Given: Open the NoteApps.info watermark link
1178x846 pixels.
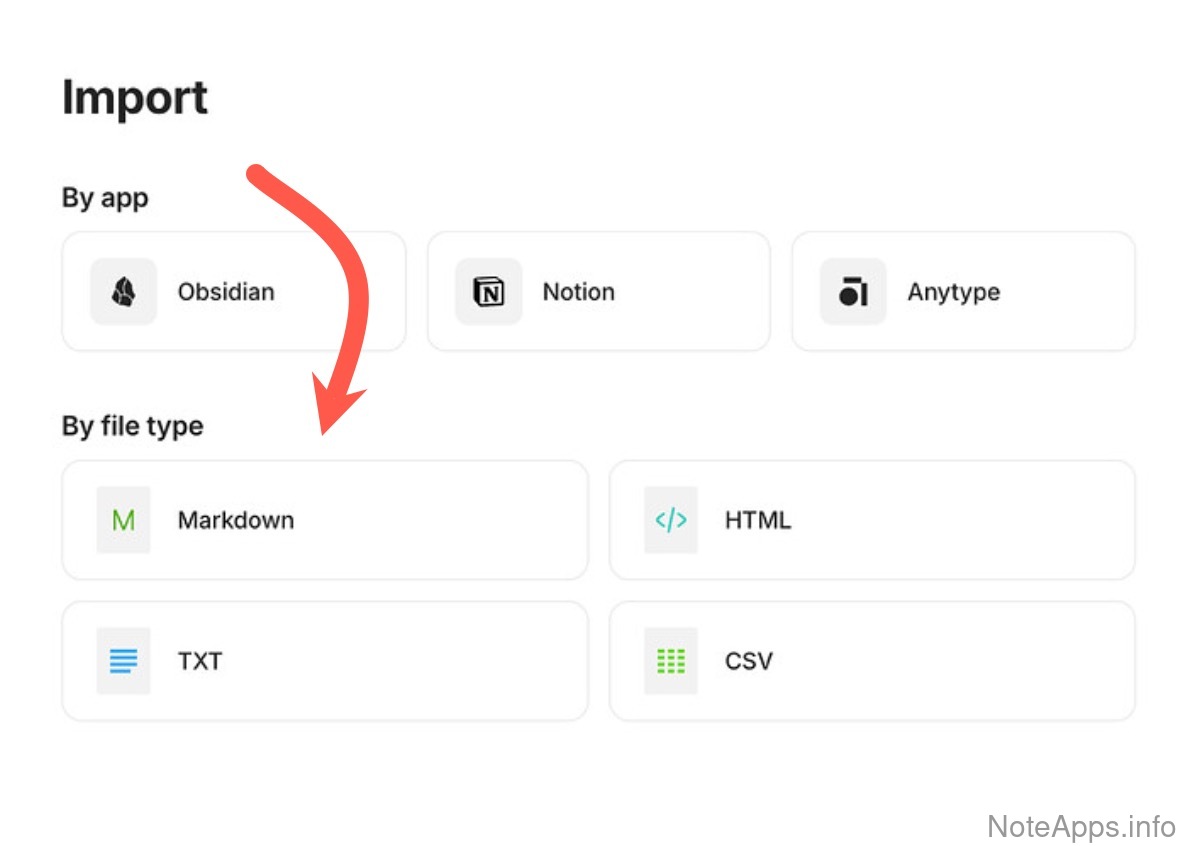Looking at the screenshot, I should pyautogui.click(x=1081, y=826).
